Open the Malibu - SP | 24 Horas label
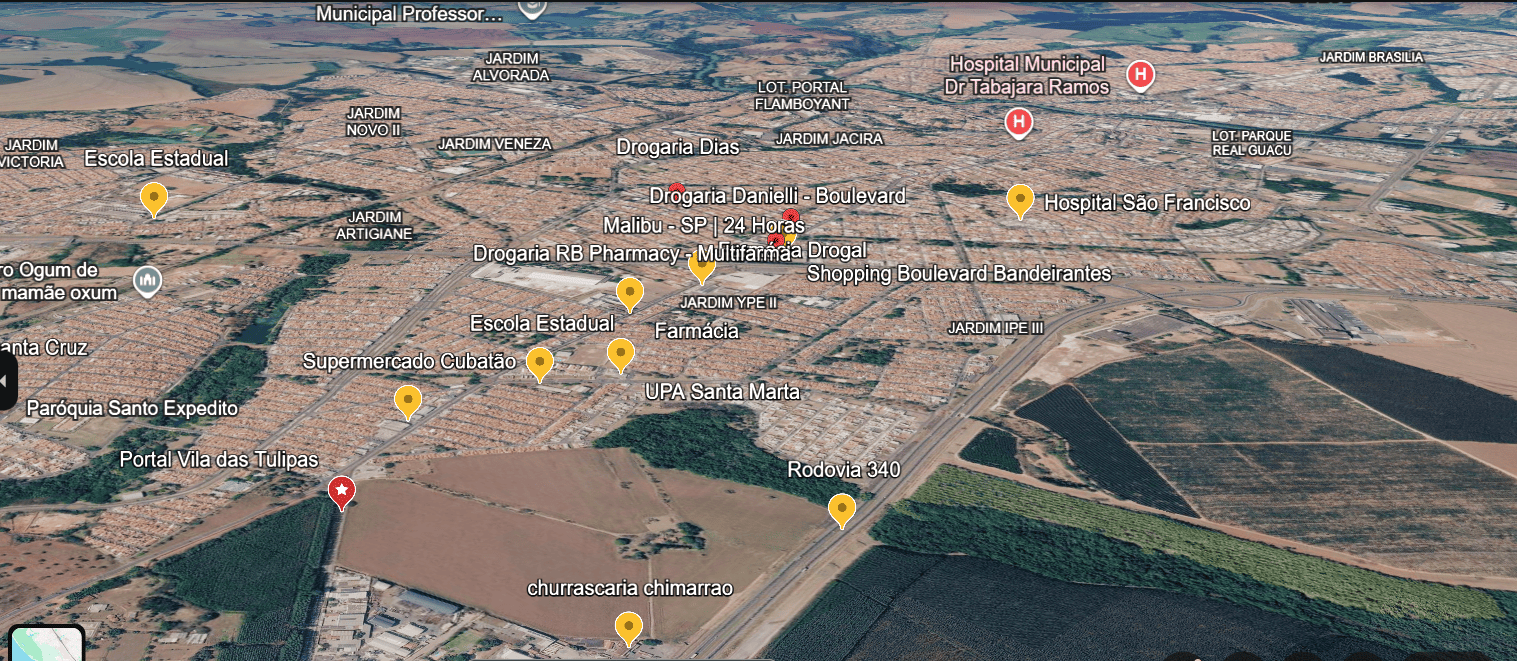 pyautogui.click(x=704, y=225)
